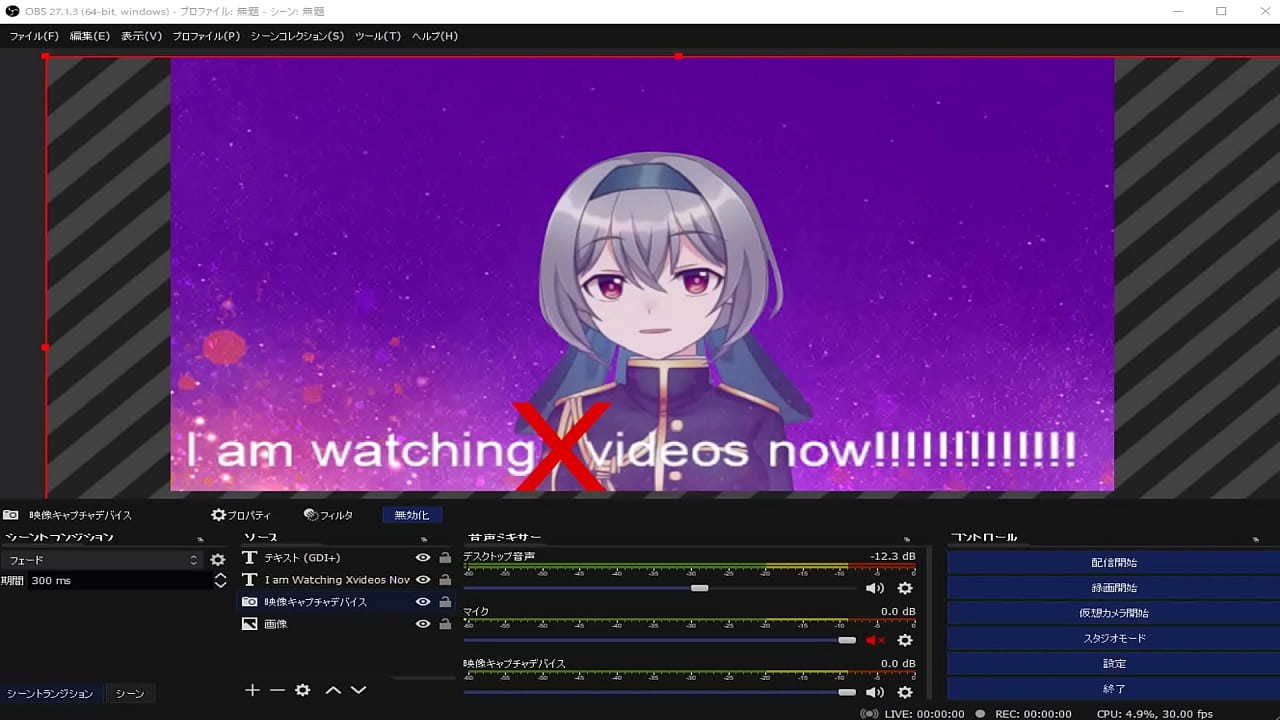This screenshot has width=1280, height=720.
Task: Open source properties gear below sources list
Action: [302, 690]
